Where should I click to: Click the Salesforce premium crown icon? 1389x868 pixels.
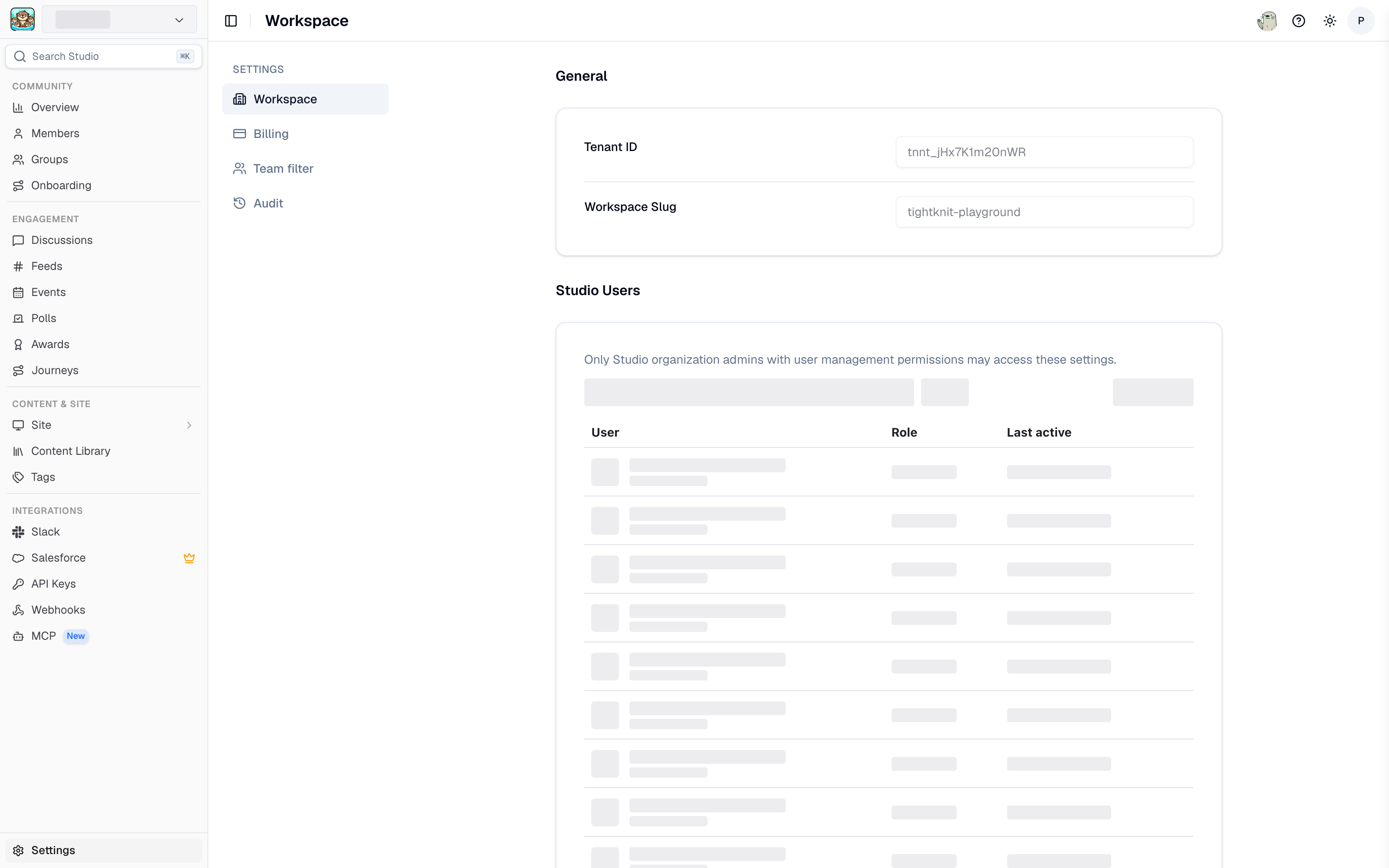point(189,558)
